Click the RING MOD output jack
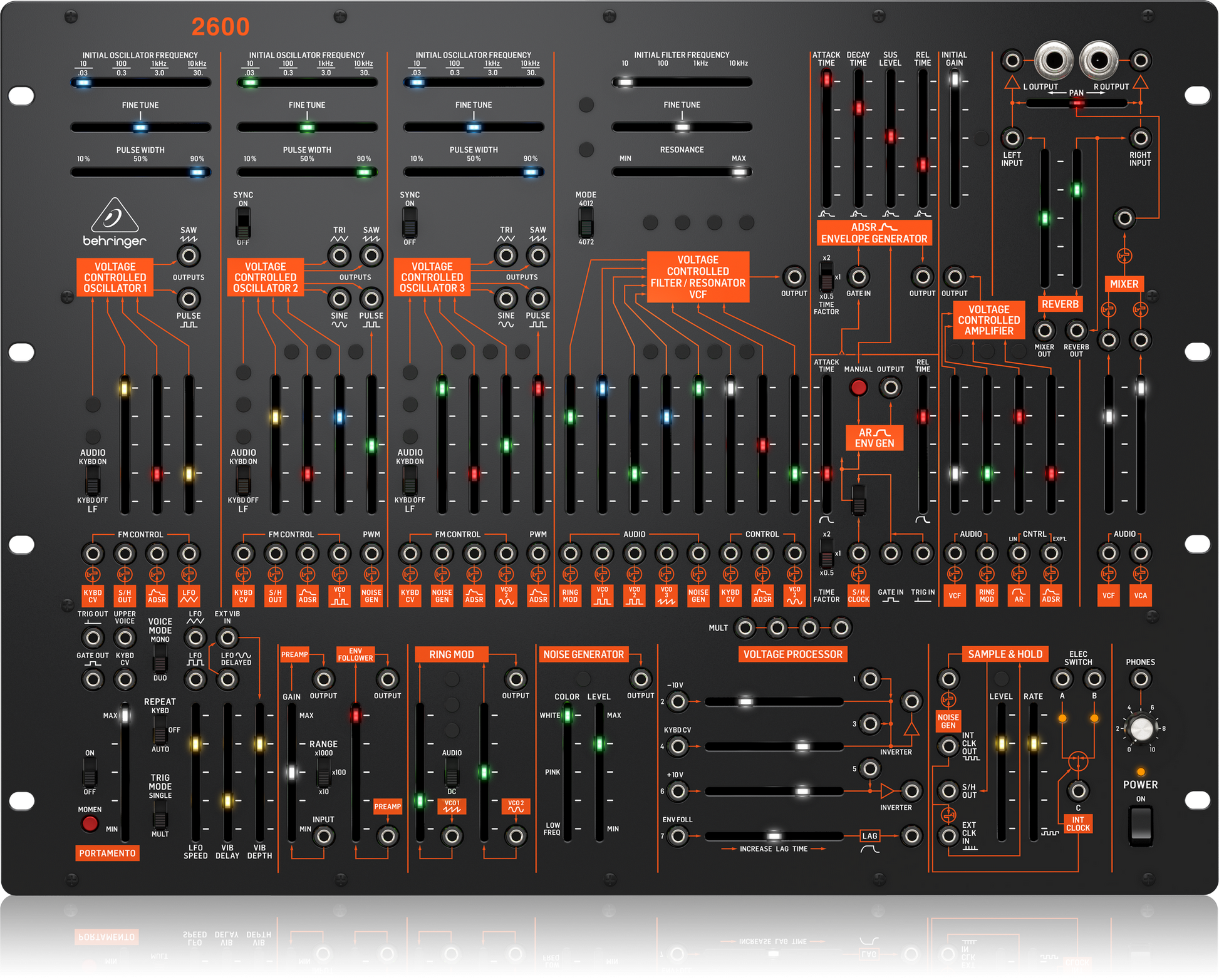This screenshot has width=1219, height=980. point(515,679)
